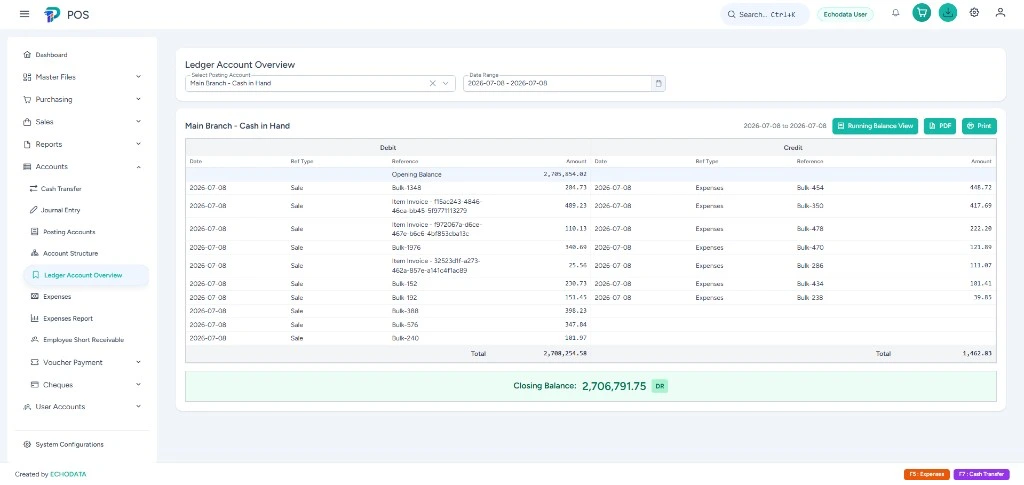Expand the Cheques chevron
Viewport: 1024px width, 485px height.
coord(138,384)
